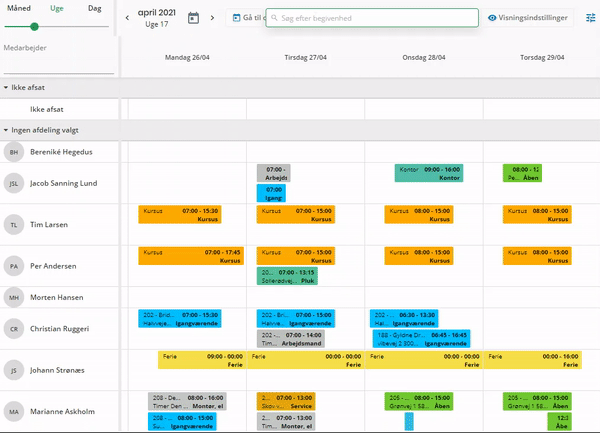Collapse Ingen afdeling valgt group
This screenshot has width=600, height=433.
point(6,130)
